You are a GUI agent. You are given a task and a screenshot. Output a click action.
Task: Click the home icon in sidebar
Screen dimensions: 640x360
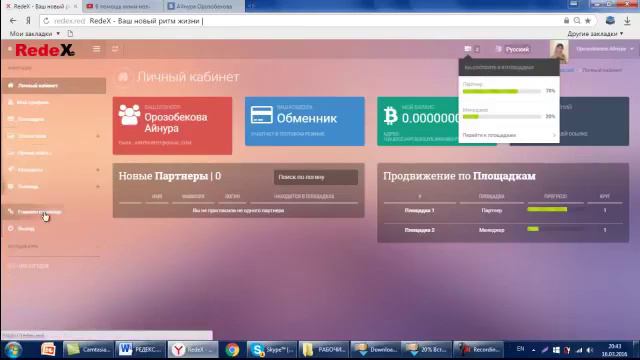click(x=11, y=85)
